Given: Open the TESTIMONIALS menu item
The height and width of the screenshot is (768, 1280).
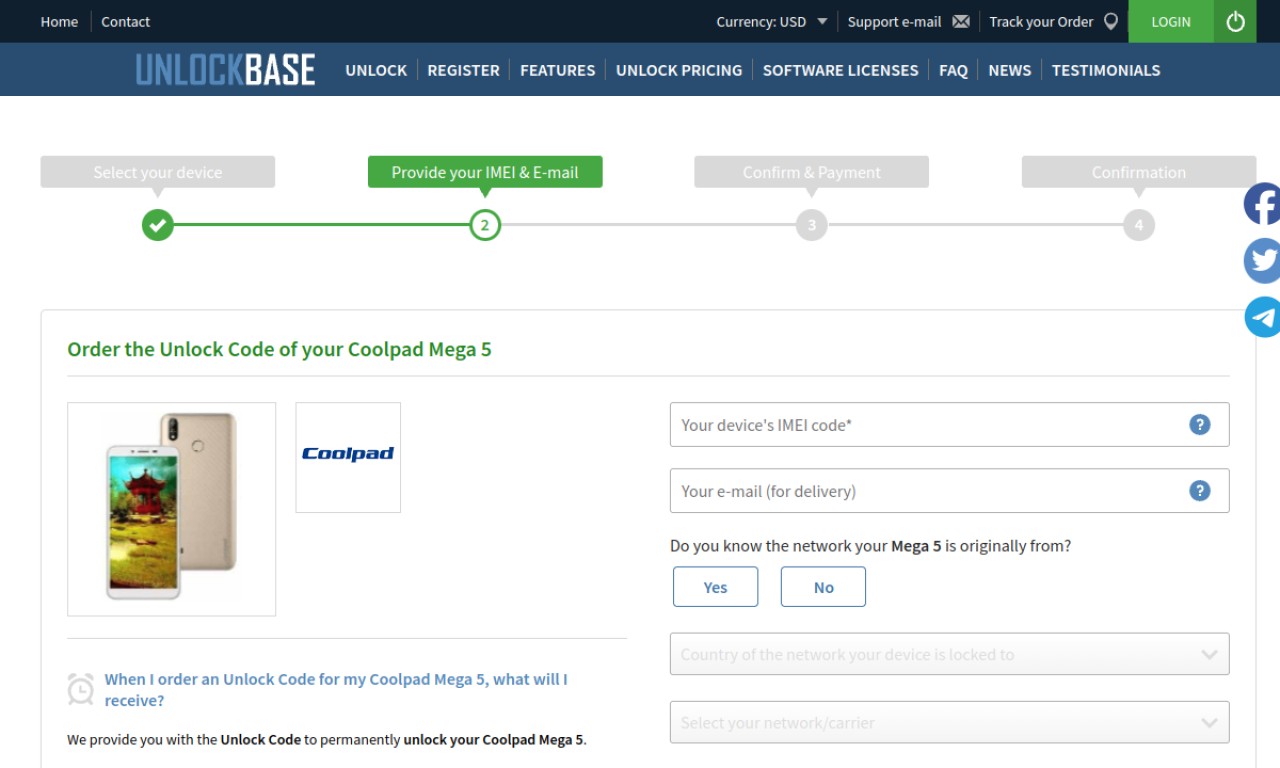Looking at the screenshot, I should (x=1106, y=70).
